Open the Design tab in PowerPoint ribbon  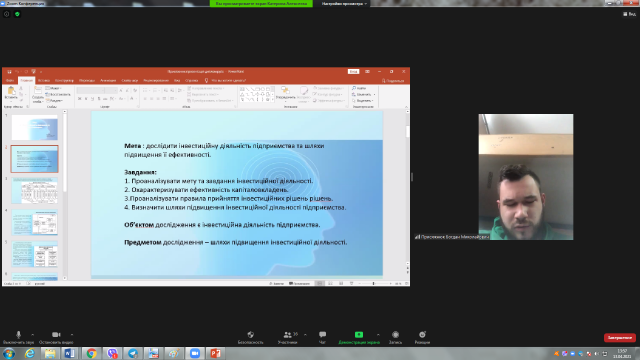click(x=64, y=80)
